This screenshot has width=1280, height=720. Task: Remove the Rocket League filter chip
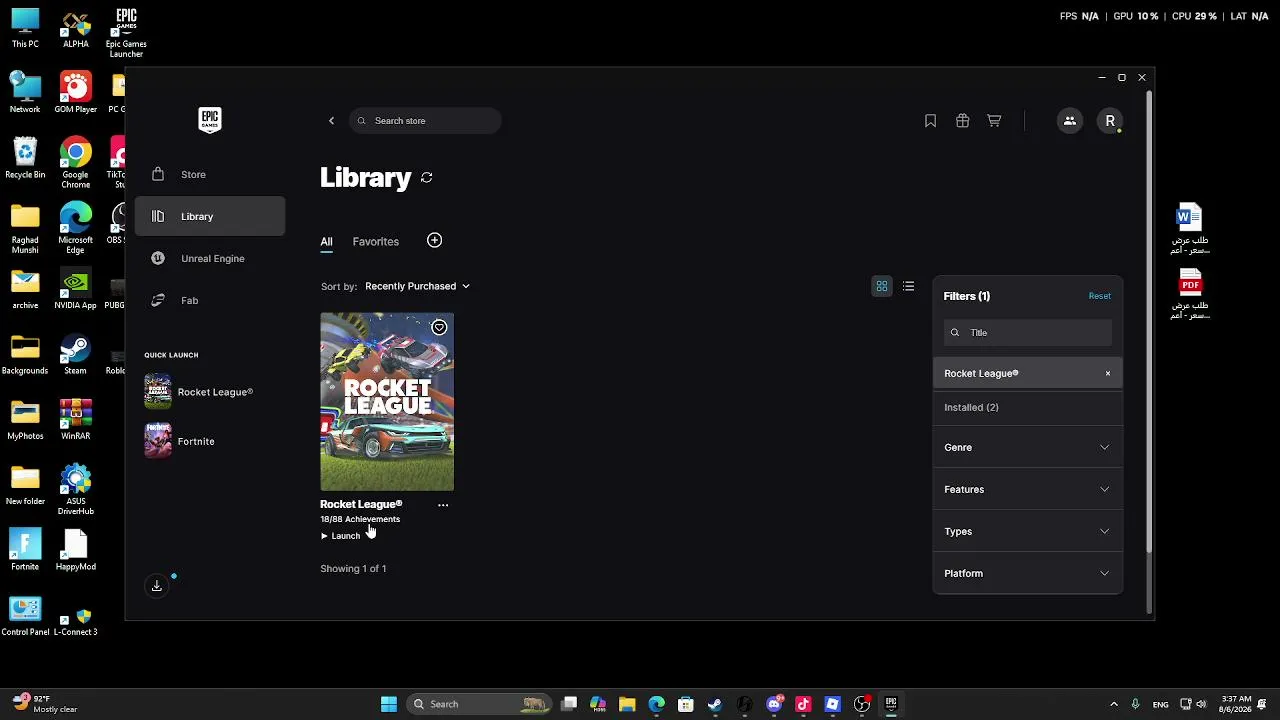pyautogui.click(x=1108, y=374)
